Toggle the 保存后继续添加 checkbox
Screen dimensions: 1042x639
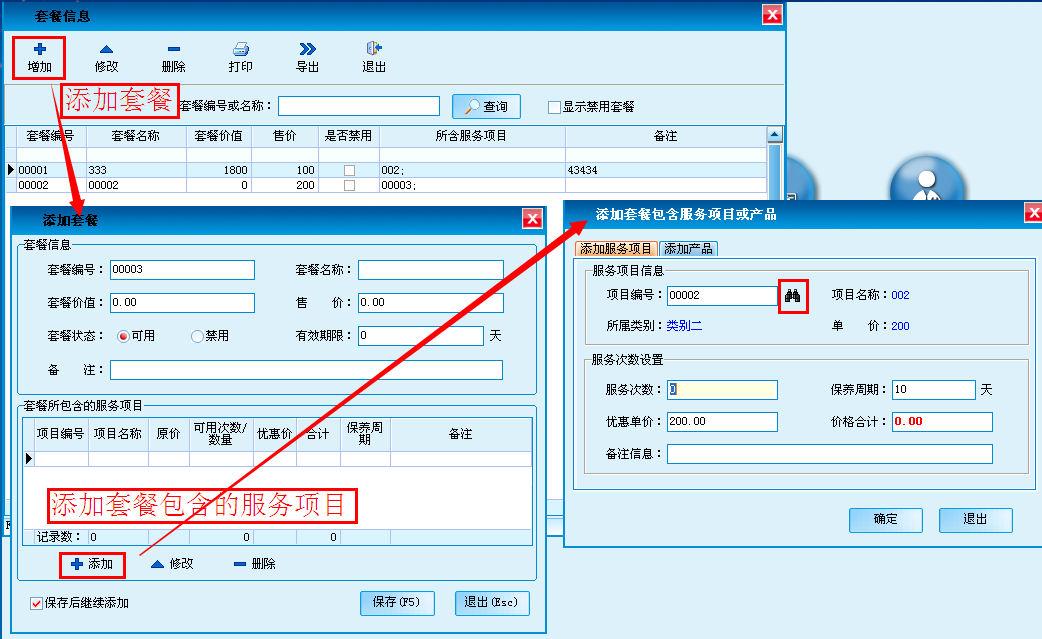(x=37, y=603)
